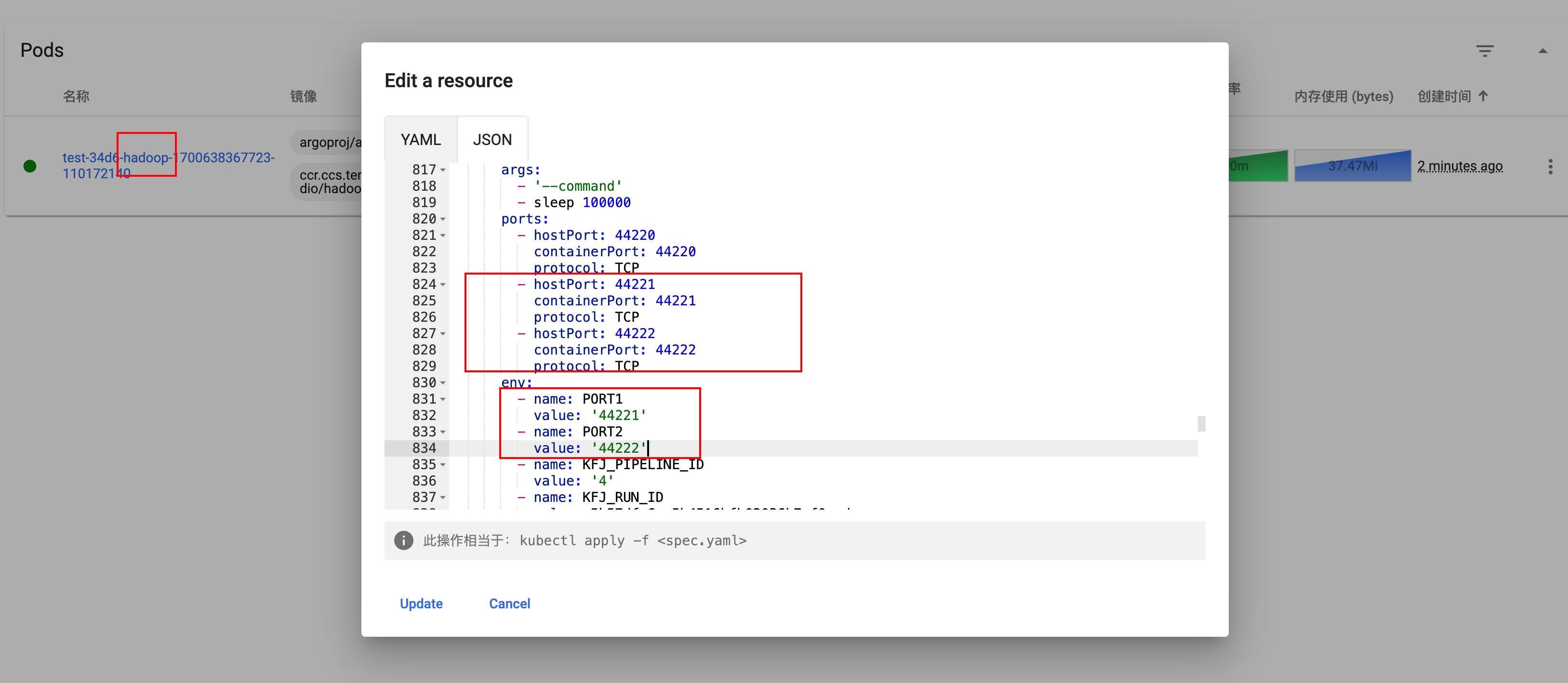Click the blue memory usage graph

[1352, 166]
